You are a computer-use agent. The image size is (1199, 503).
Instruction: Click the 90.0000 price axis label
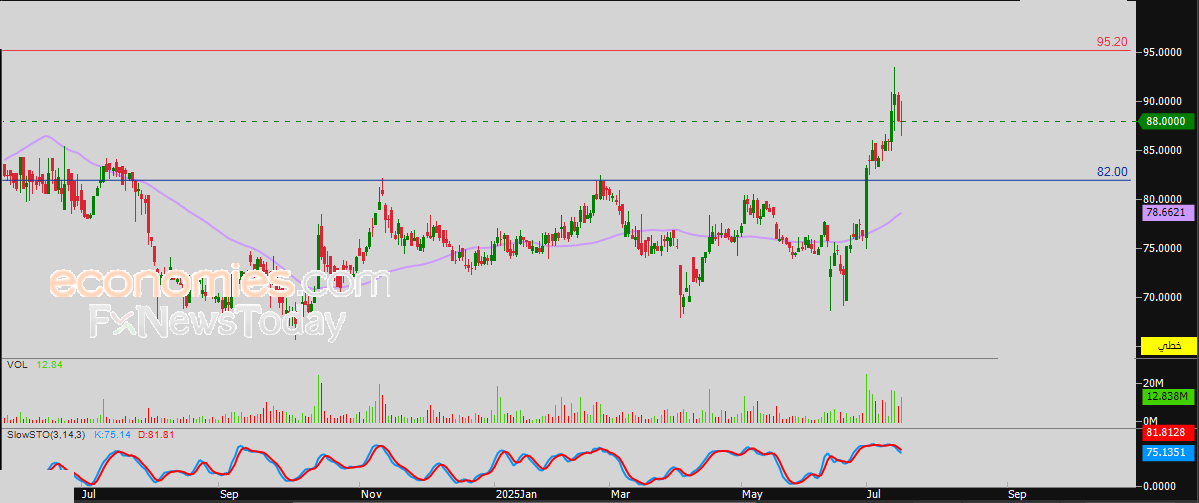(x=1162, y=102)
